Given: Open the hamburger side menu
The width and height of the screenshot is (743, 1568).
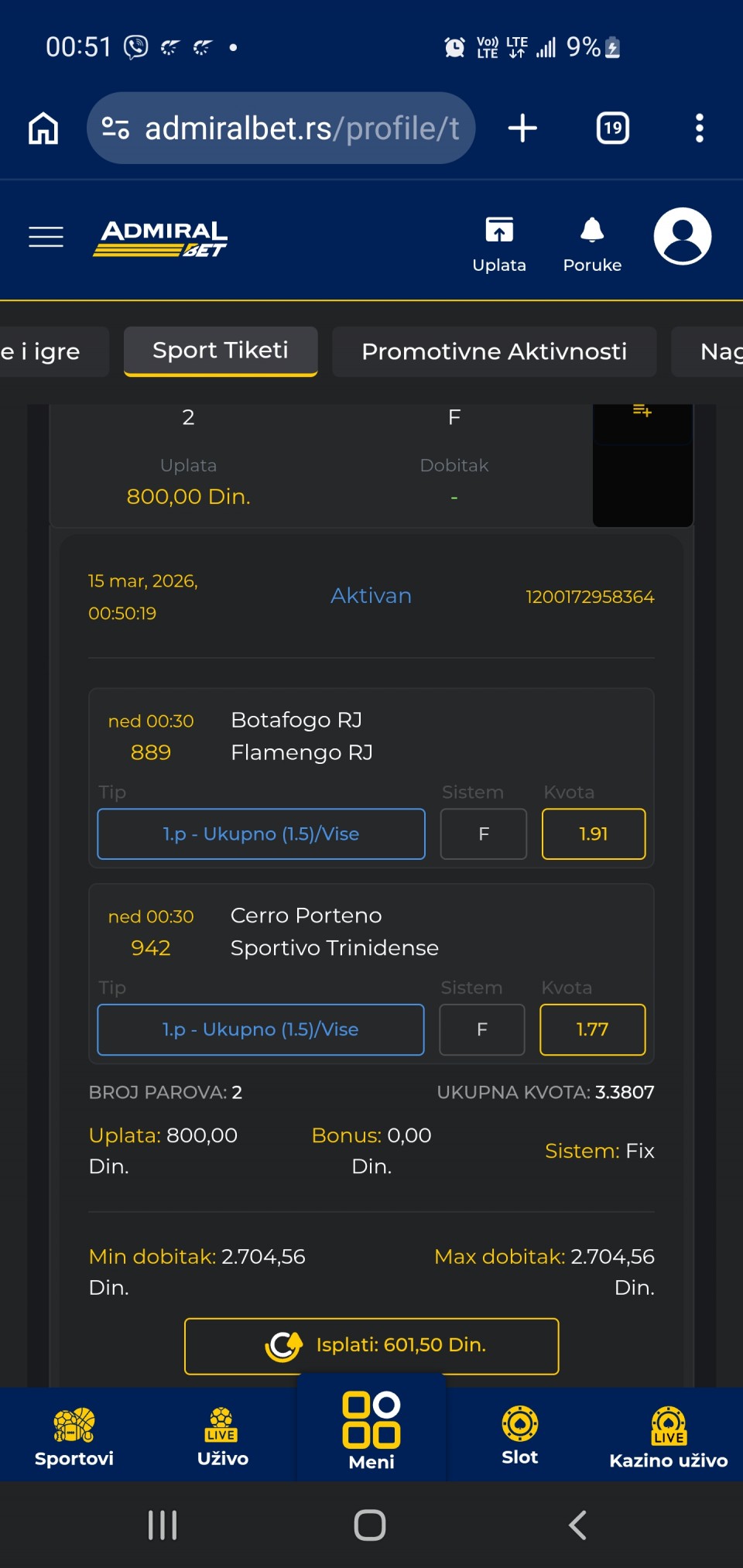Looking at the screenshot, I should point(46,237).
